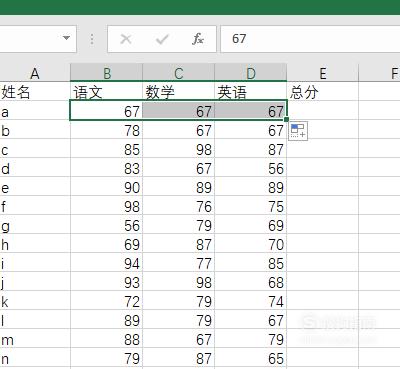The width and height of the screenshot is (400, 369).
Task: Select the name cell 'a'
Action: click(x=35, y=111)
